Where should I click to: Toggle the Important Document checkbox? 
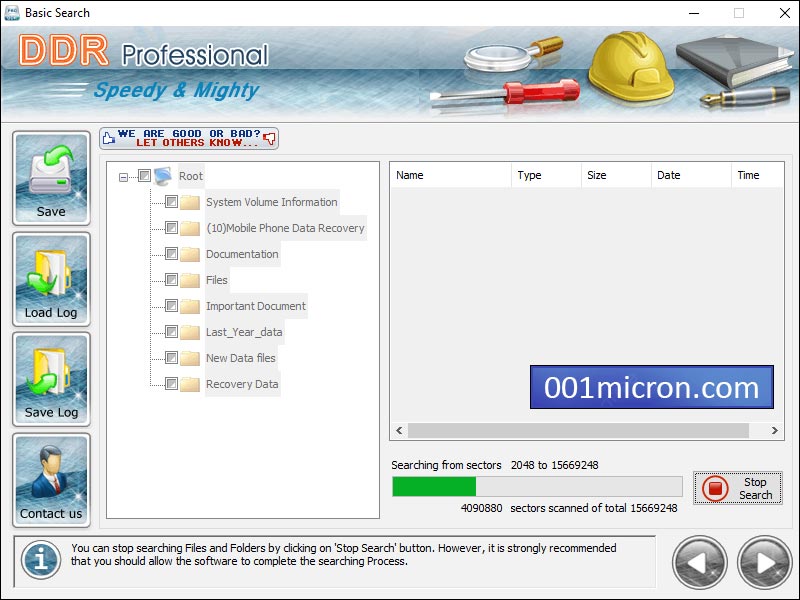coord(171,306)
